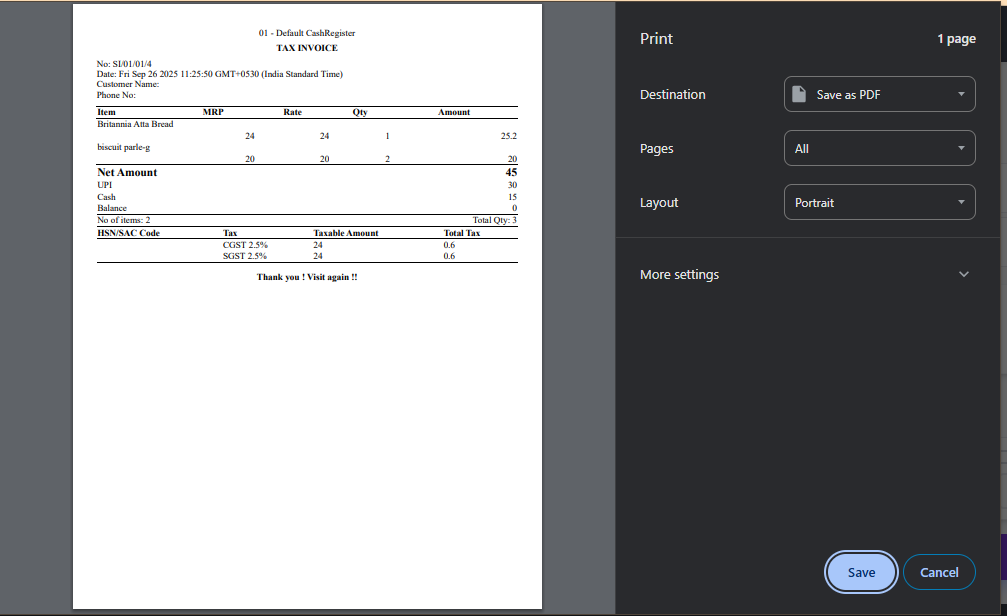Click the SGST 2.5% tax row
This screenshot has height=616, width=1007.
245,256
